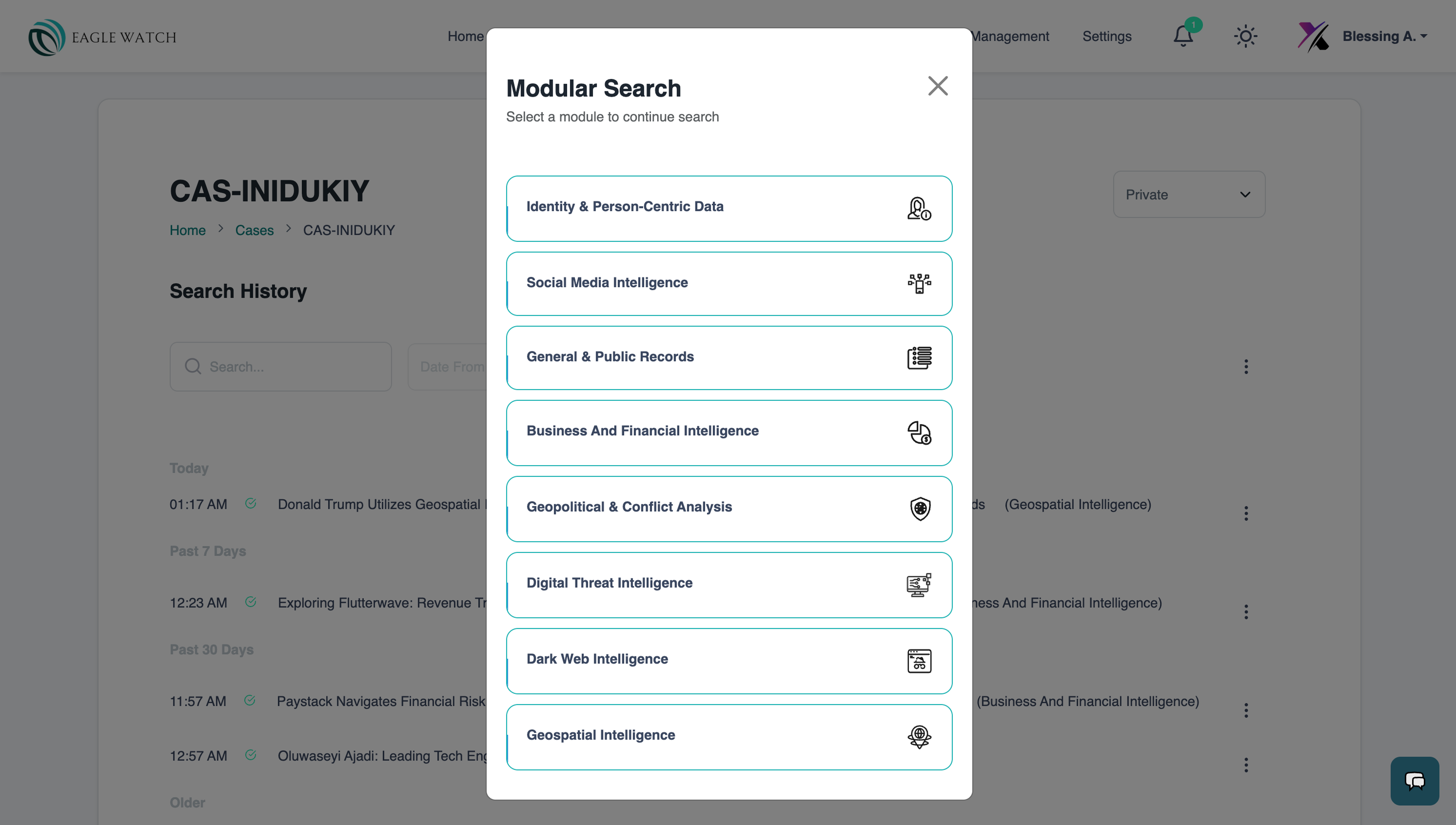Click the Identity & Person-Centric Data icon
The width and height of the screenshot is (1456, 825).
click(x=918, y=209)
